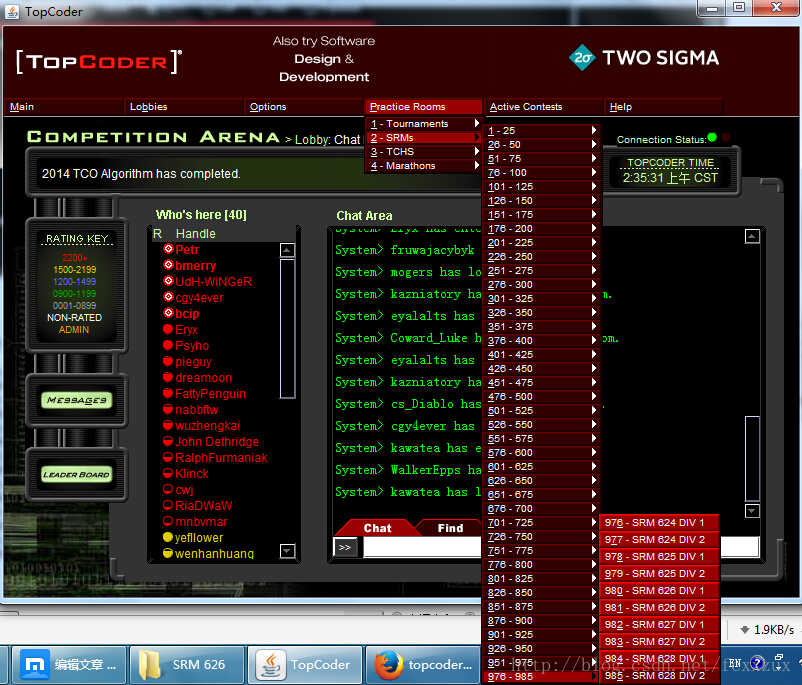
Task: Open the SRM 626 folder taskbar item
Action: pos(186,665)
